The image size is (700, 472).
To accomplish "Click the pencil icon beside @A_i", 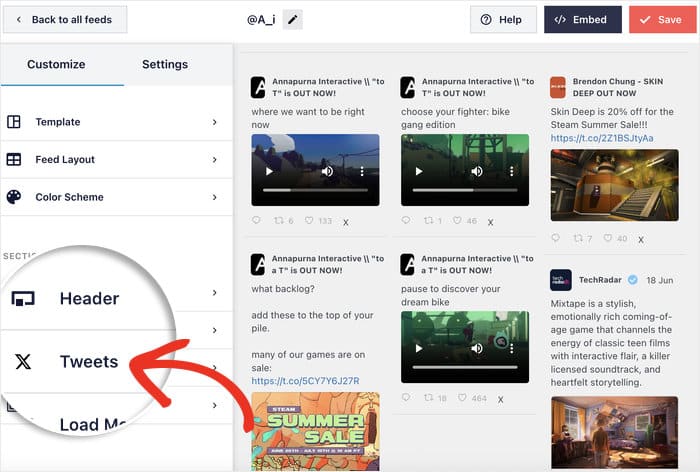I will pyautogui.click(x=292, y=20).
